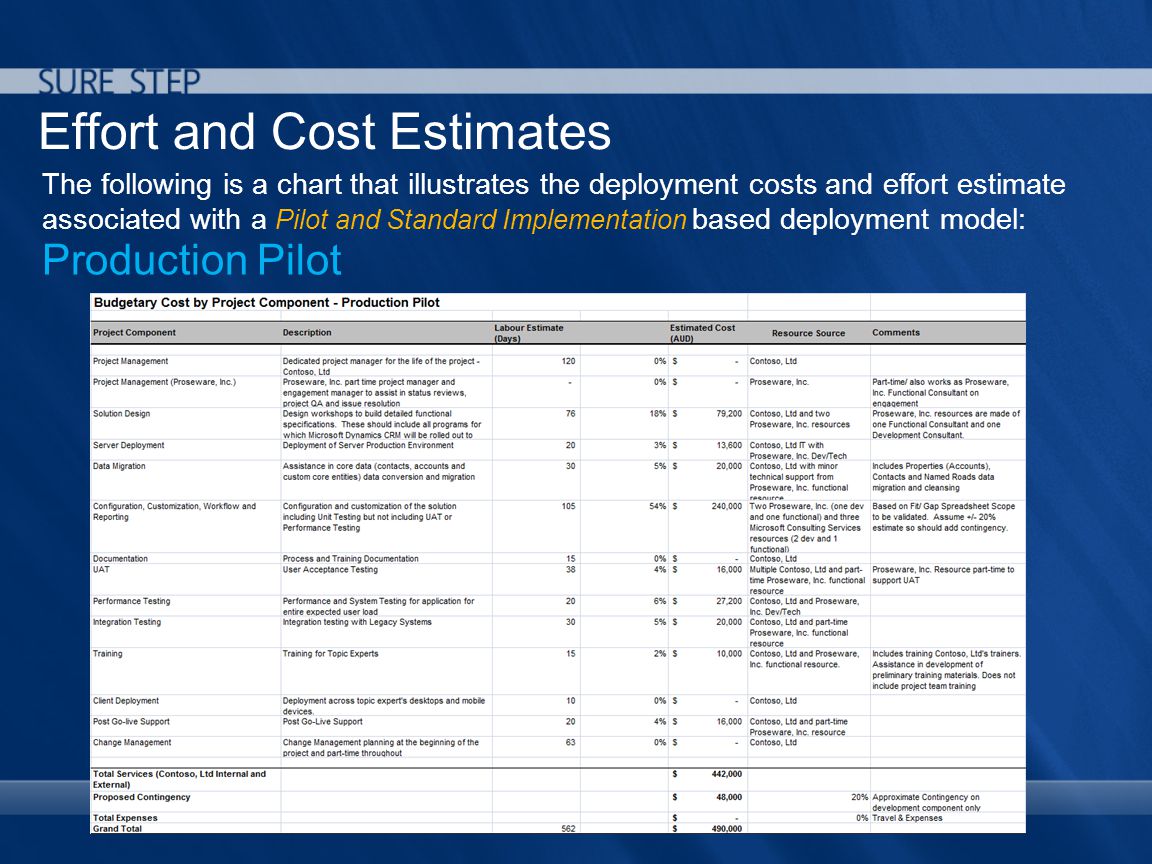
Task: Click the 'Resource Source' column header
Action: click(x=808, y=333)
